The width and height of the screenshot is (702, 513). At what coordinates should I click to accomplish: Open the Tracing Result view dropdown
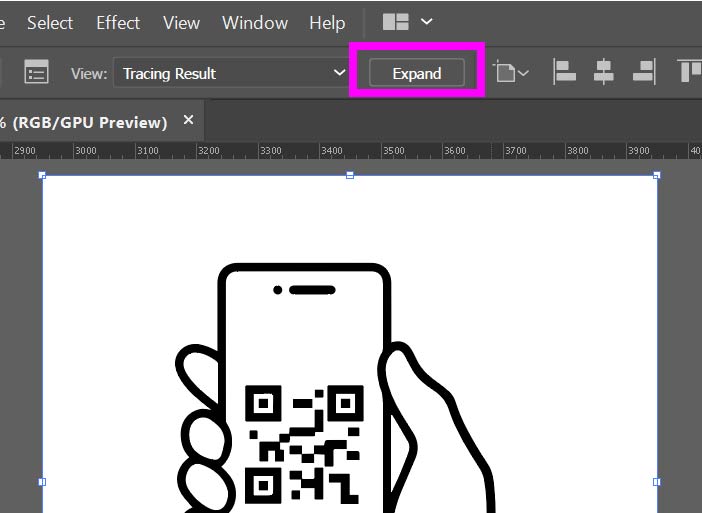(x=231, y=73)
